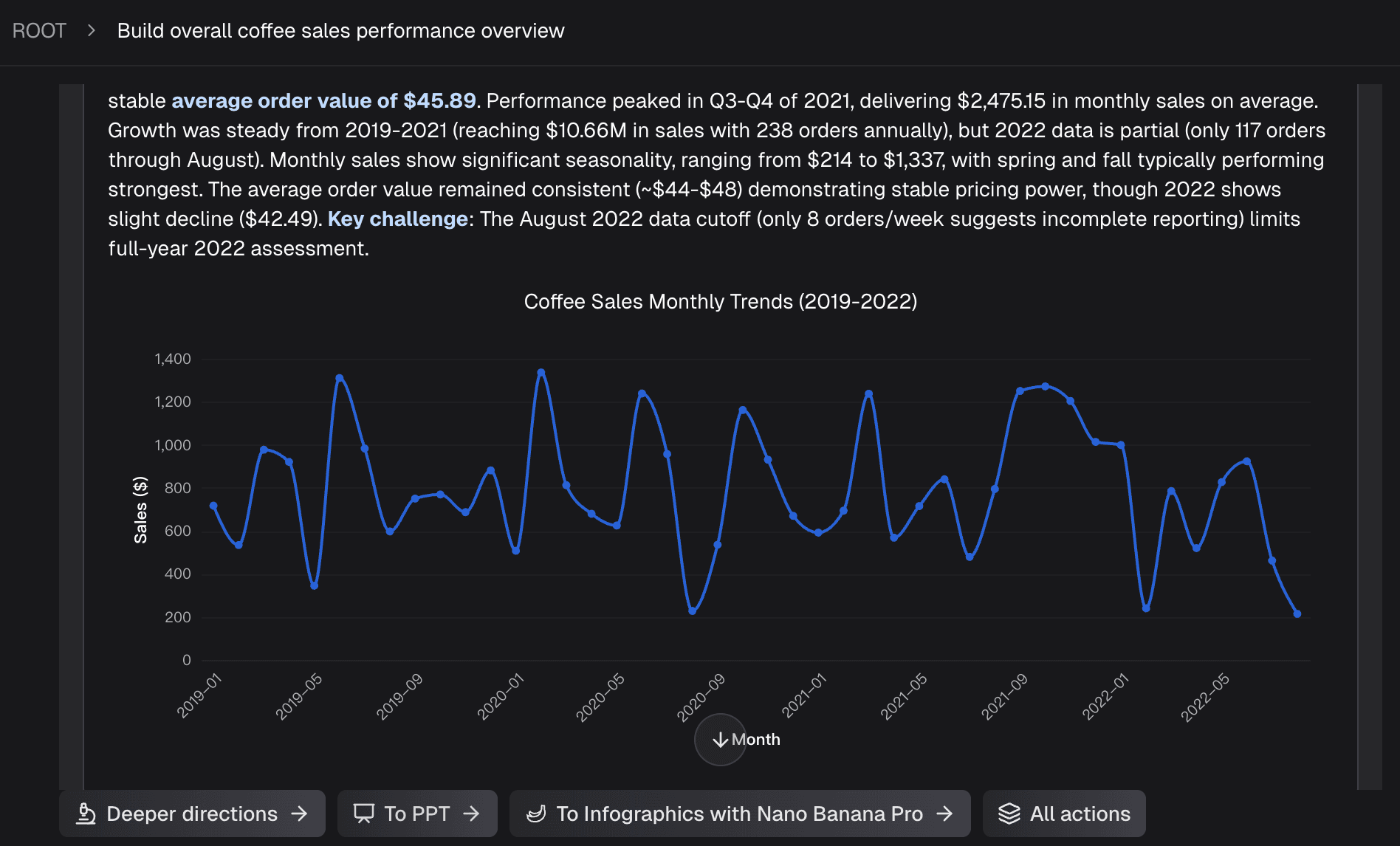Image resolution: width=1400 pixels, height=846 pixels.
Task: Click the 2021-01 x-axis label
Action: [803, 695]
